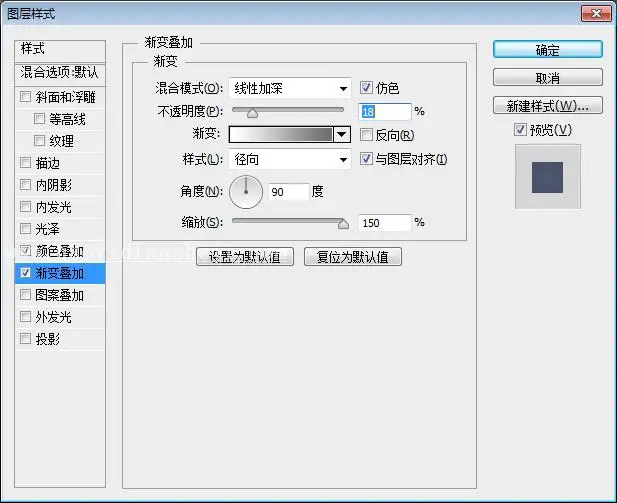Click the 取消 cancel button
Viewport: 617px width, 503px height.
548,78
